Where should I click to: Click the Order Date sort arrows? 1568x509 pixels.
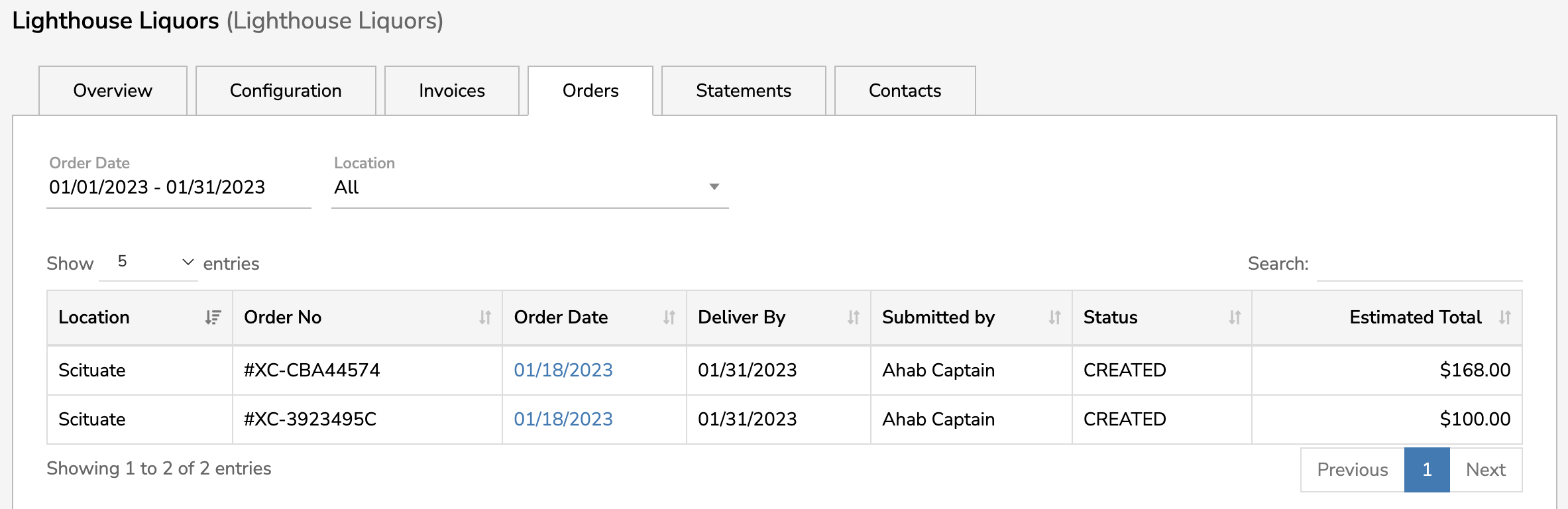tap(669, 317)
